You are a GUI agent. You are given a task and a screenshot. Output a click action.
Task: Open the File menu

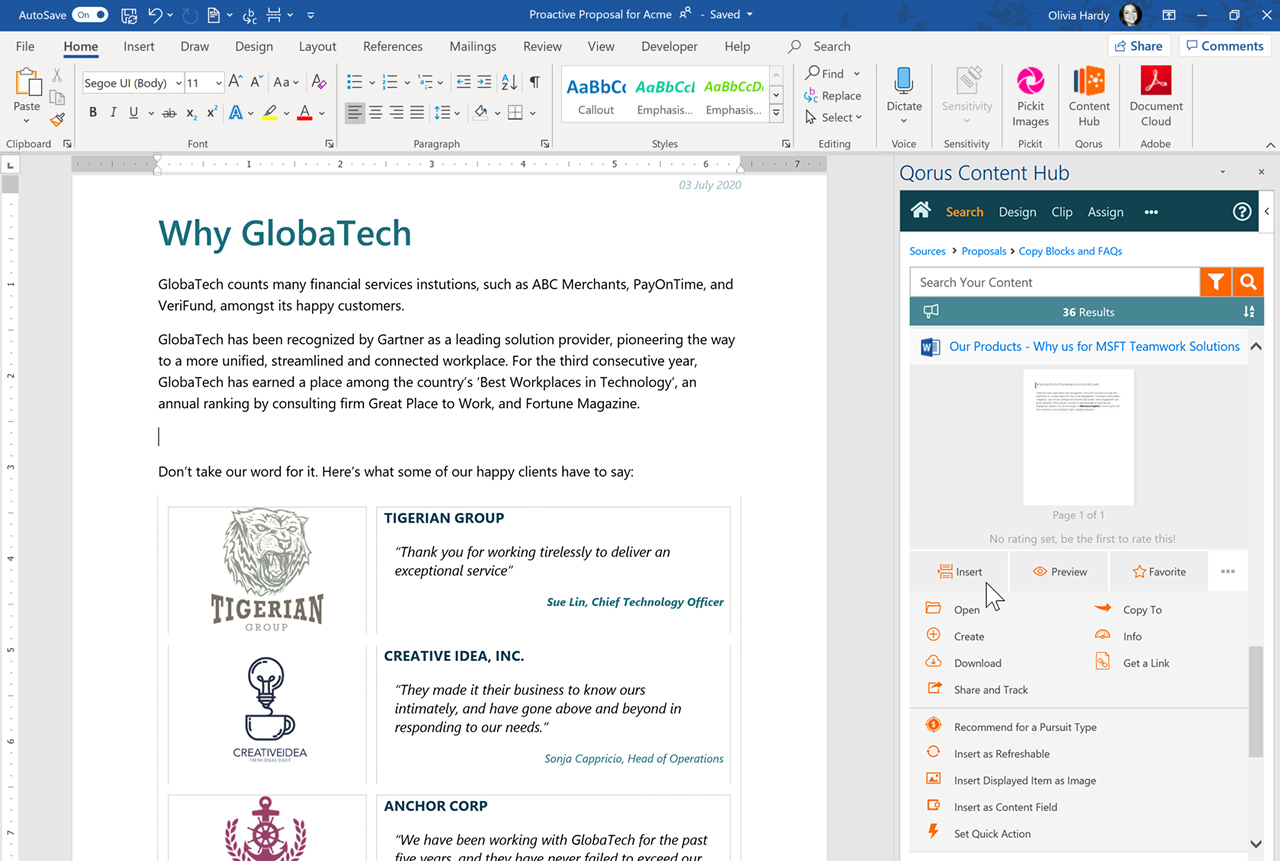coord(25,46)
